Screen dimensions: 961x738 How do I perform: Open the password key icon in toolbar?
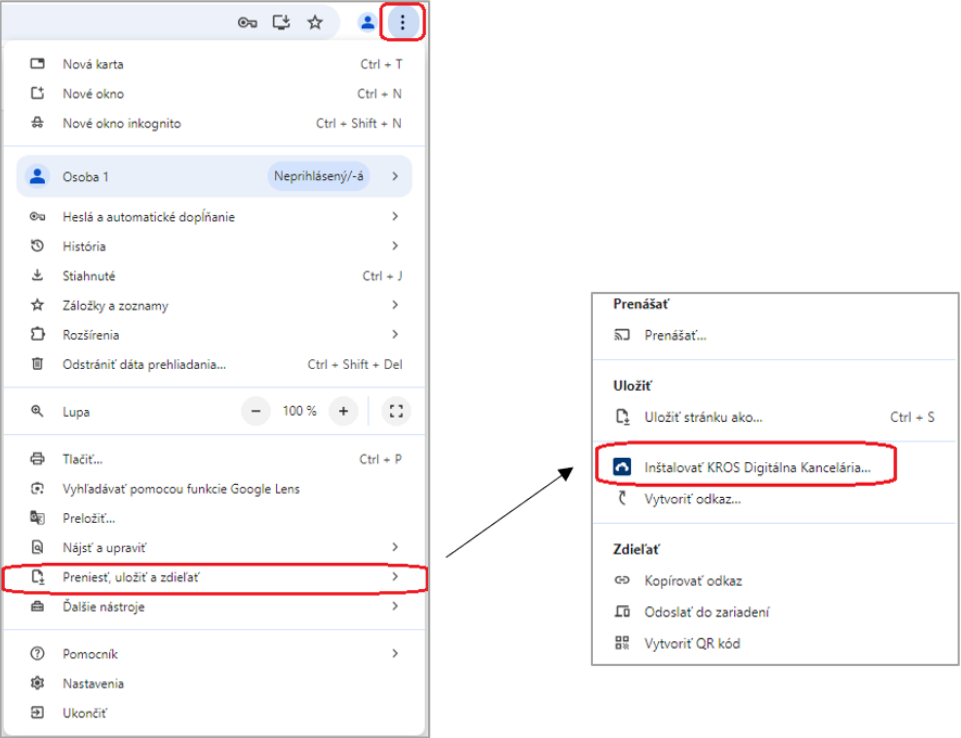[x=247, y=22]
